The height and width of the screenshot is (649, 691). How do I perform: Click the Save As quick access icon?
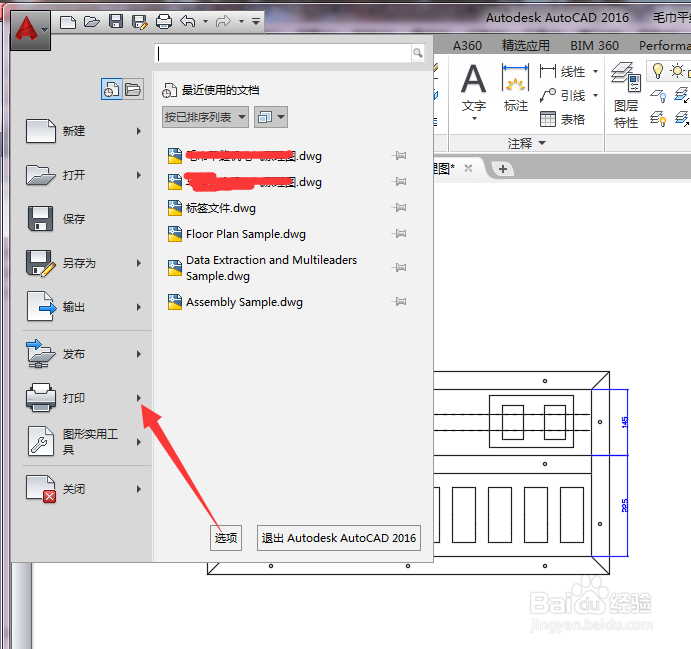[x=140, y=22]
